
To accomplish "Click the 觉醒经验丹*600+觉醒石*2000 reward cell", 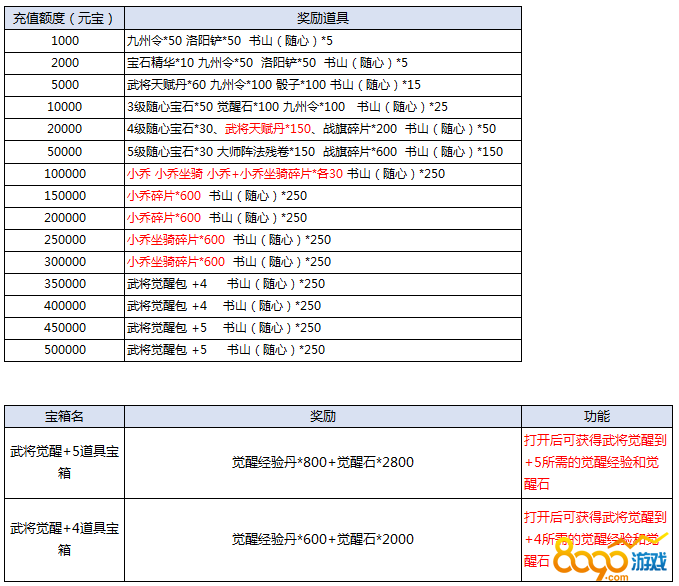I will (x=321, y=539).
